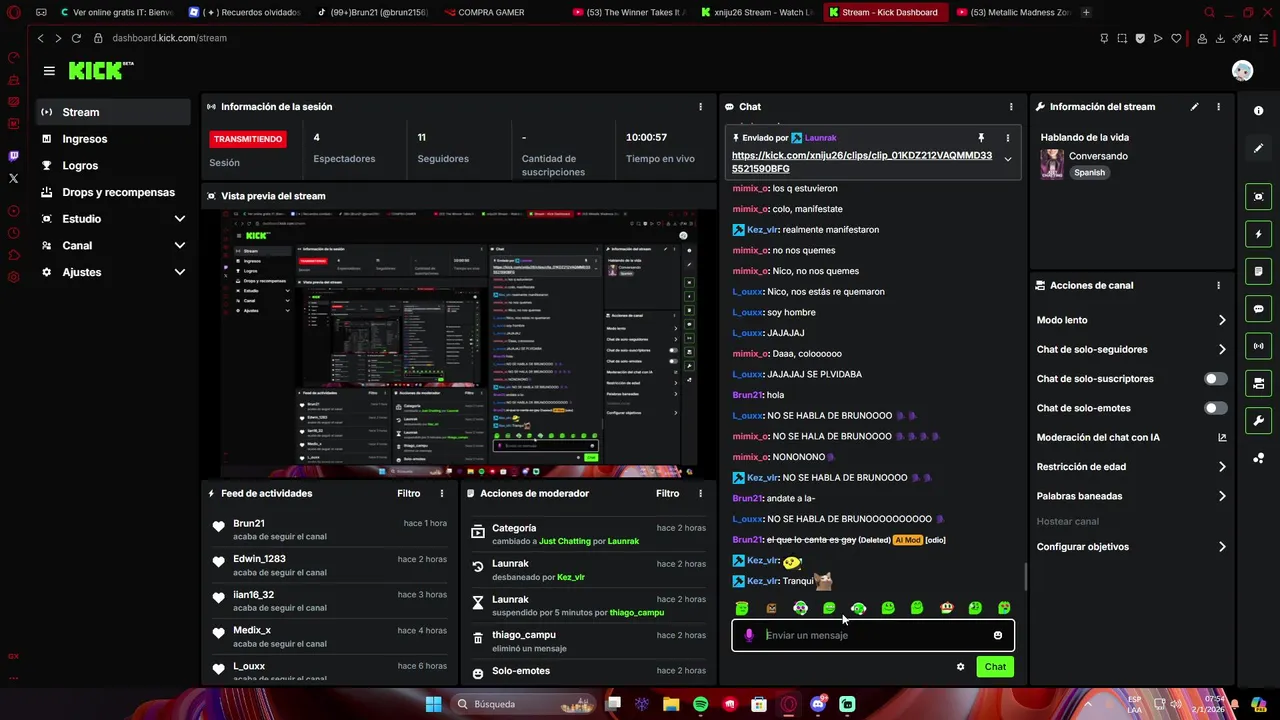This screenshot has height=720, width=1280.
Task: Click the green Chat send button
Action: [x=995, y=667]
